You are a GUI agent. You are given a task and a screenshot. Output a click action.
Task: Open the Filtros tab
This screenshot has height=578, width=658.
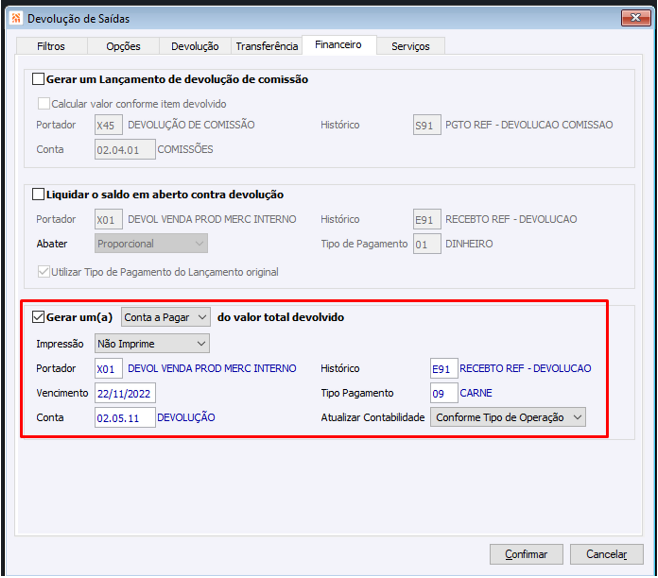pos(51,46)
